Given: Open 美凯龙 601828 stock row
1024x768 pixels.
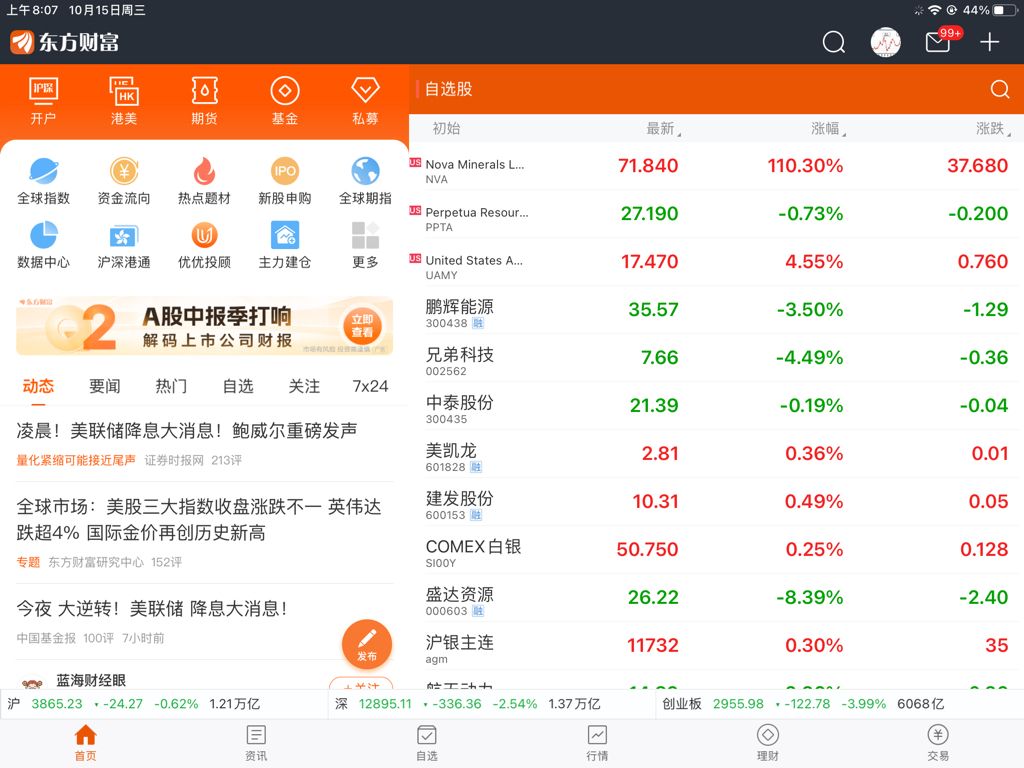Looking at the screenshot, I should point(716,454).
